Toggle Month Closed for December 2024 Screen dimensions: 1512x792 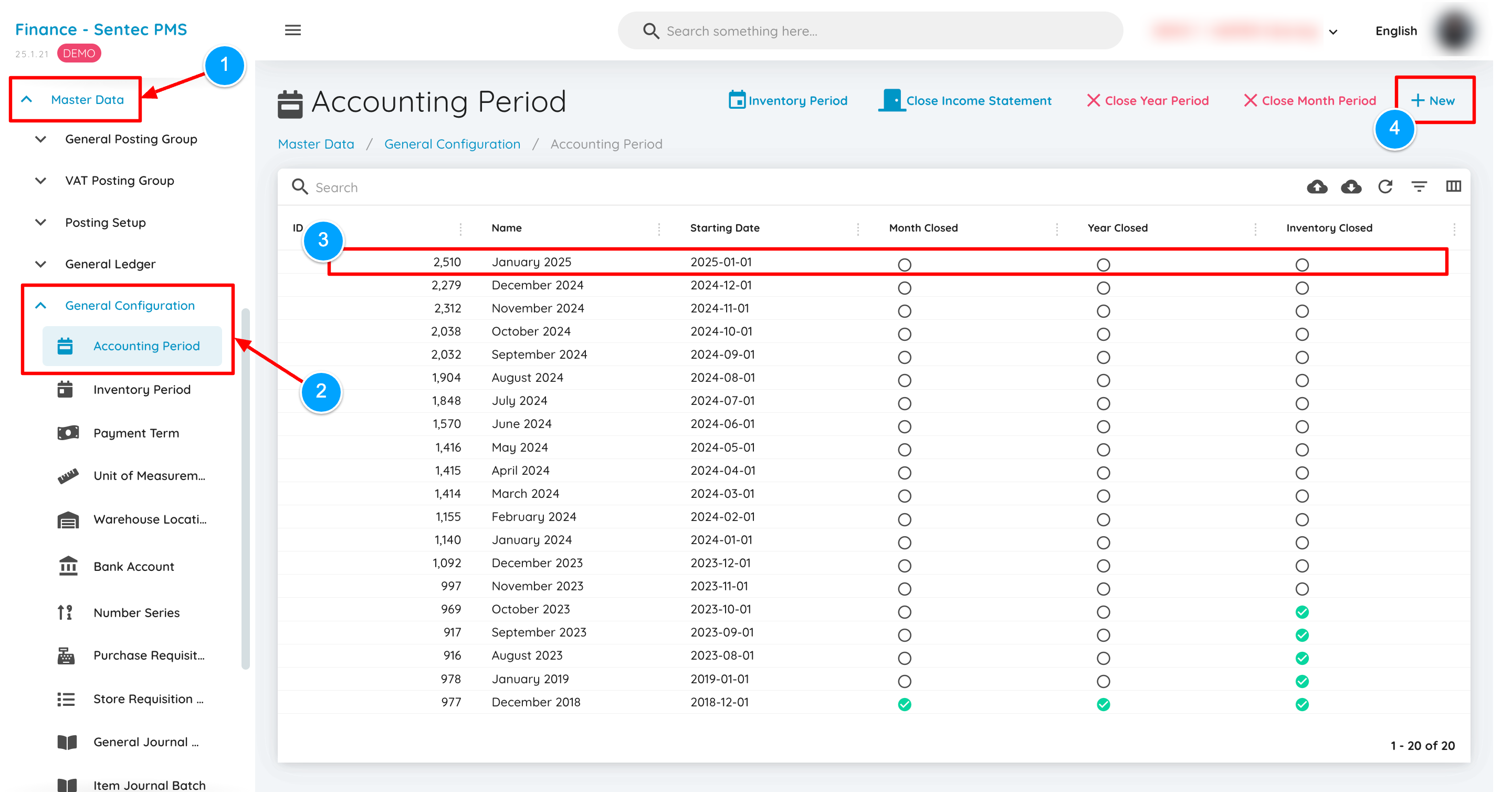tap(904, 288)
